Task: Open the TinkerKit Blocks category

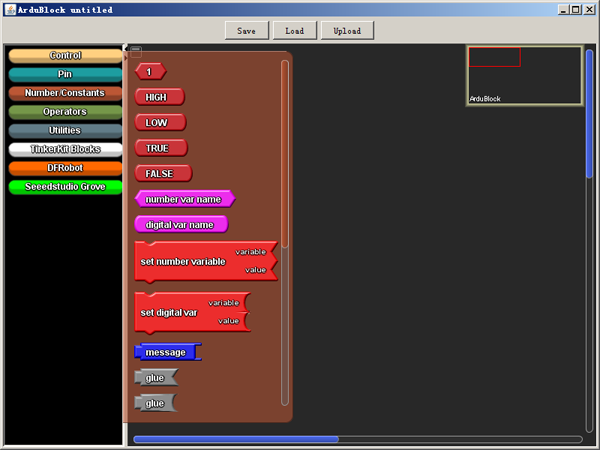Action: pyautogui.click(x=65, y=149)
